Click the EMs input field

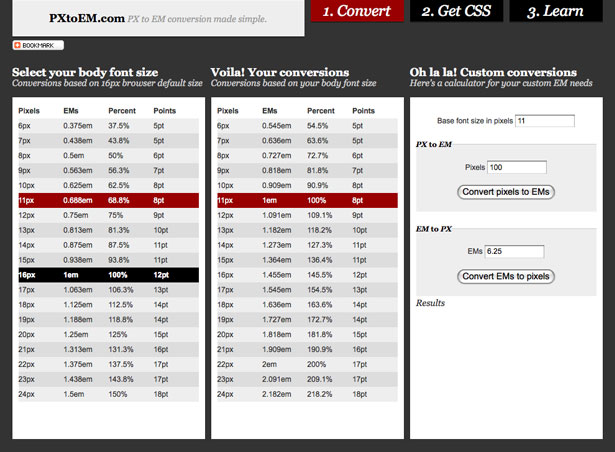pyautogui.click(x=514, y=251)
